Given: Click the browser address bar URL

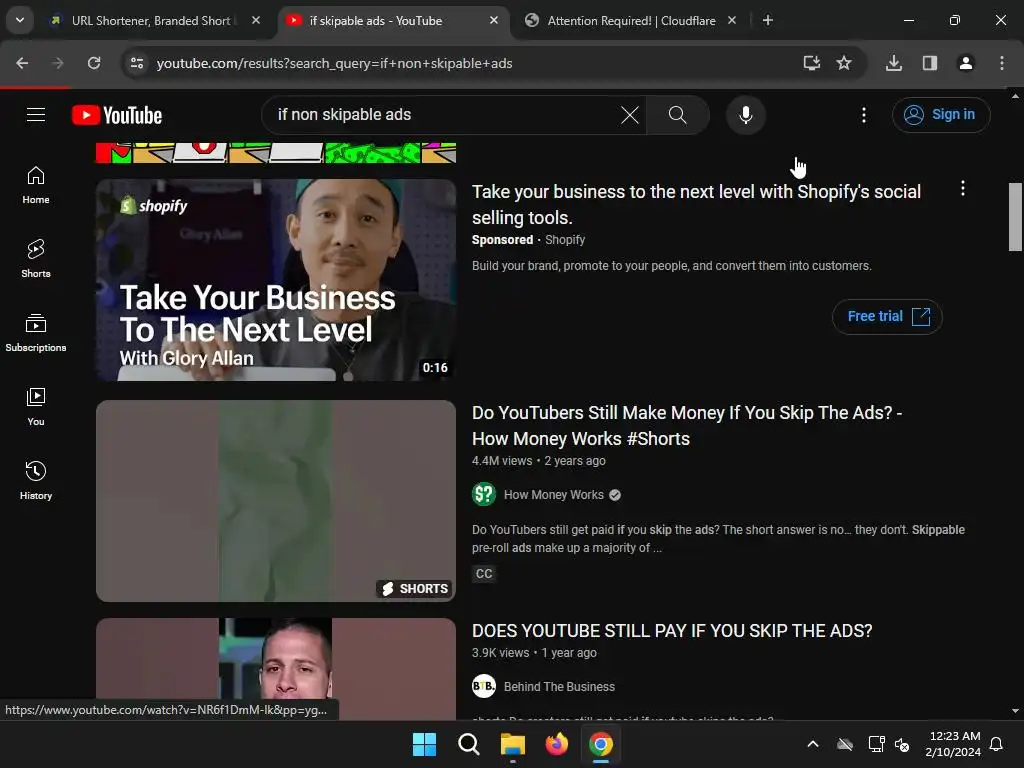Looking at the screenshot, I should point(334,63).
